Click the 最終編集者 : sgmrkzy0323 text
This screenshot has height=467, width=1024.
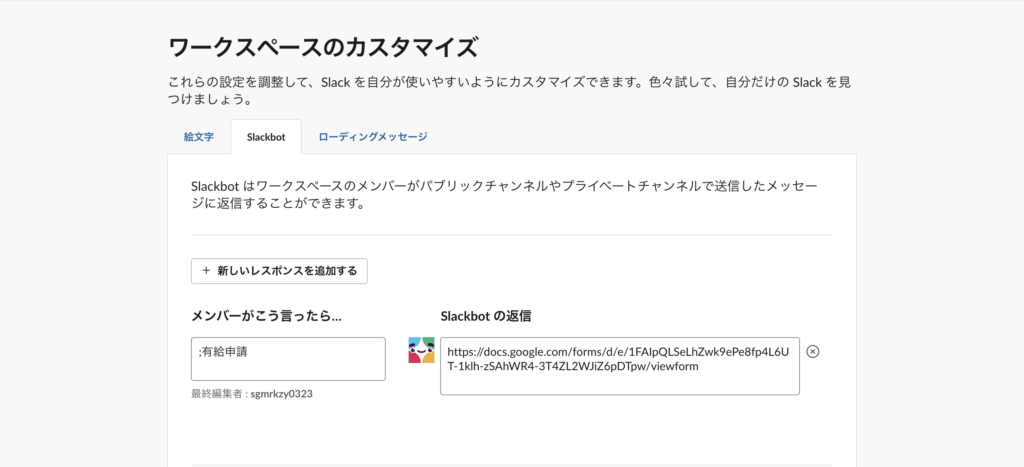pyautogui.click(x=251, y=395)
